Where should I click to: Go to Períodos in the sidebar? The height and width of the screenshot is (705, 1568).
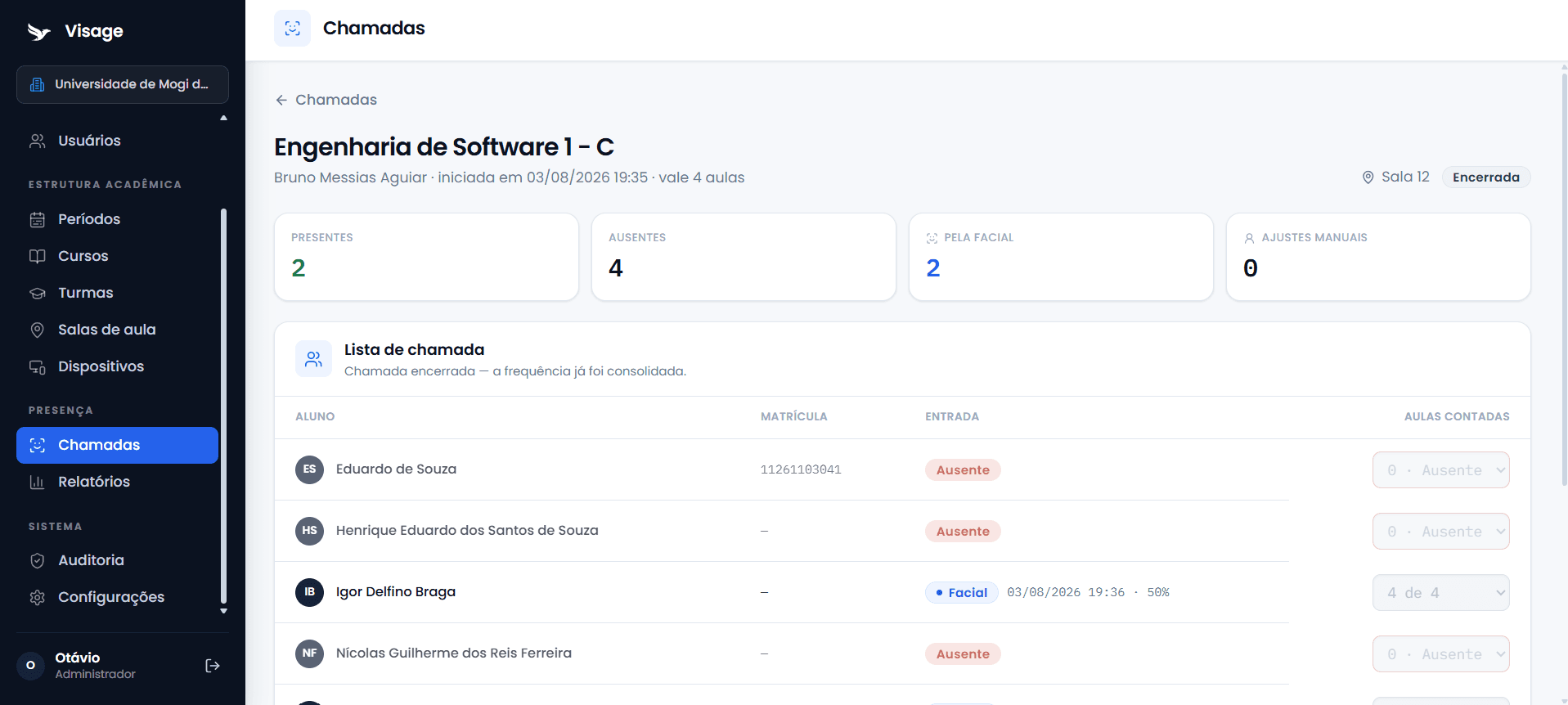117,219
